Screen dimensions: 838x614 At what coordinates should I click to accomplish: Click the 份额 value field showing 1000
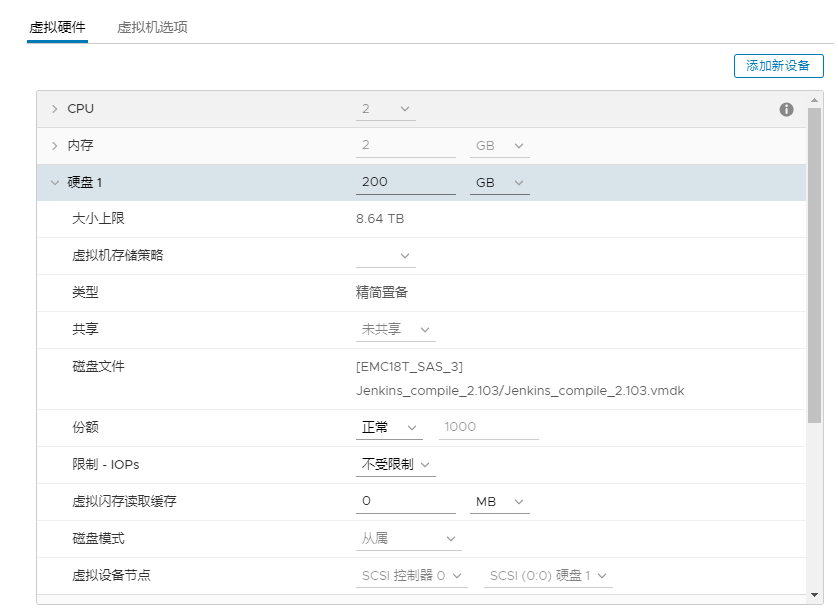coord(488,428)
